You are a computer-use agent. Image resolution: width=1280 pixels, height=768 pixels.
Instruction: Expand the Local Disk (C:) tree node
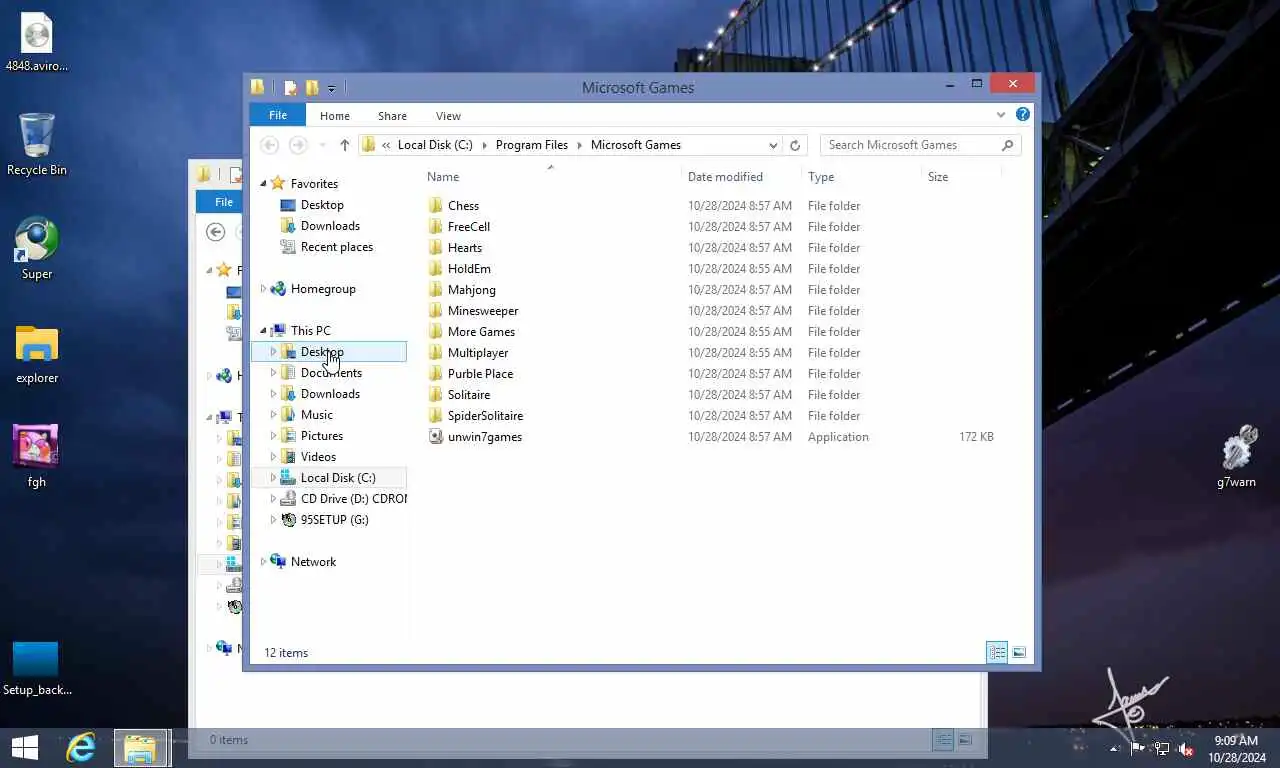273,478
